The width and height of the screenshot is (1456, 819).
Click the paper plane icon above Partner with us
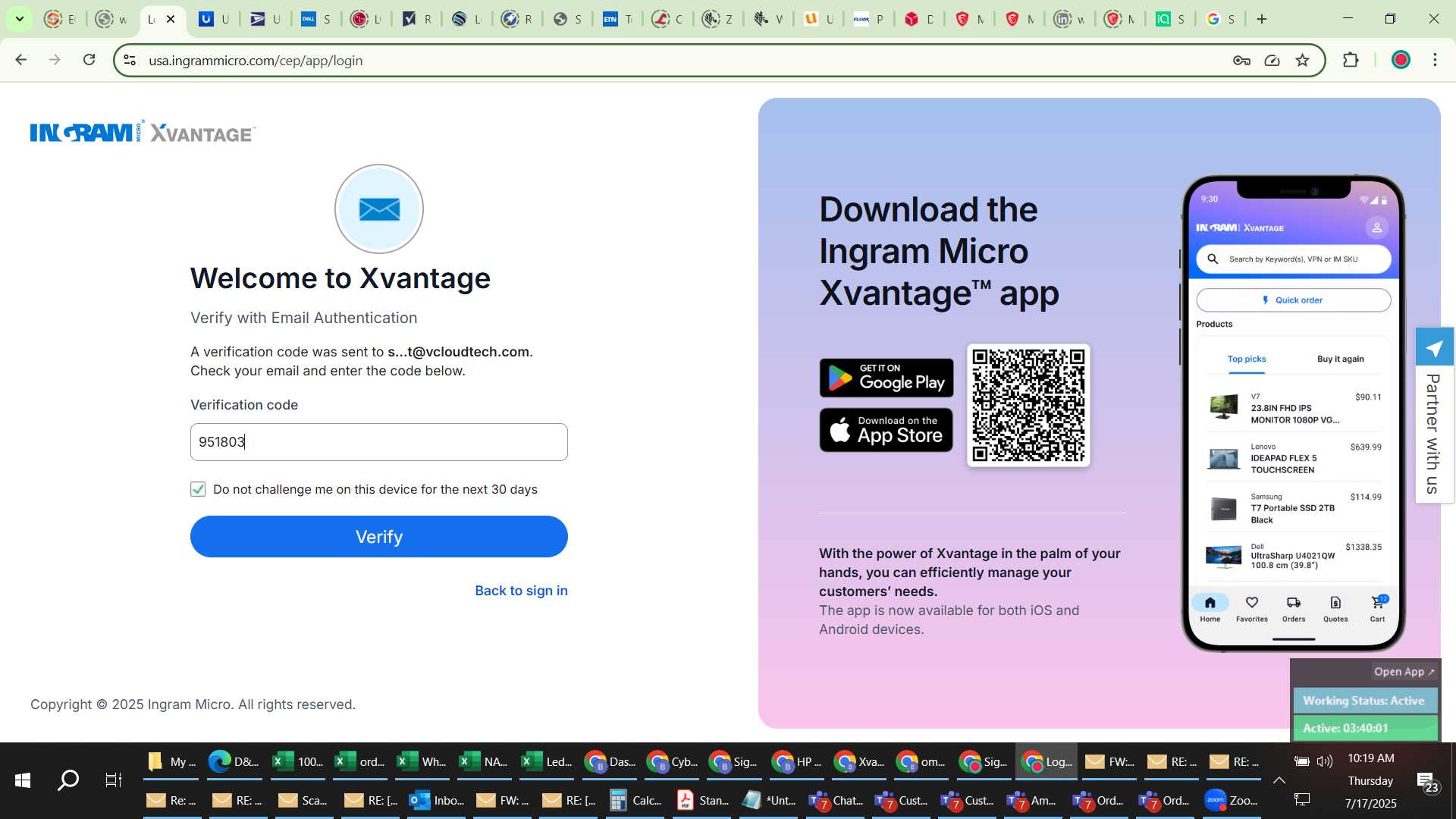point(1434,348)
